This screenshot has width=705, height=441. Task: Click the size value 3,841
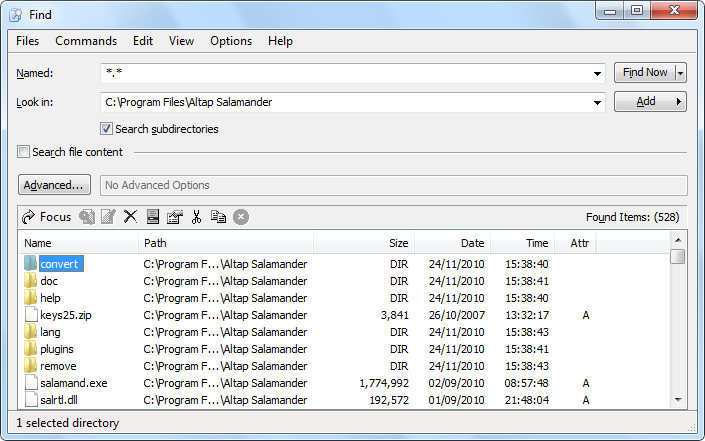(x=395, y=315)
